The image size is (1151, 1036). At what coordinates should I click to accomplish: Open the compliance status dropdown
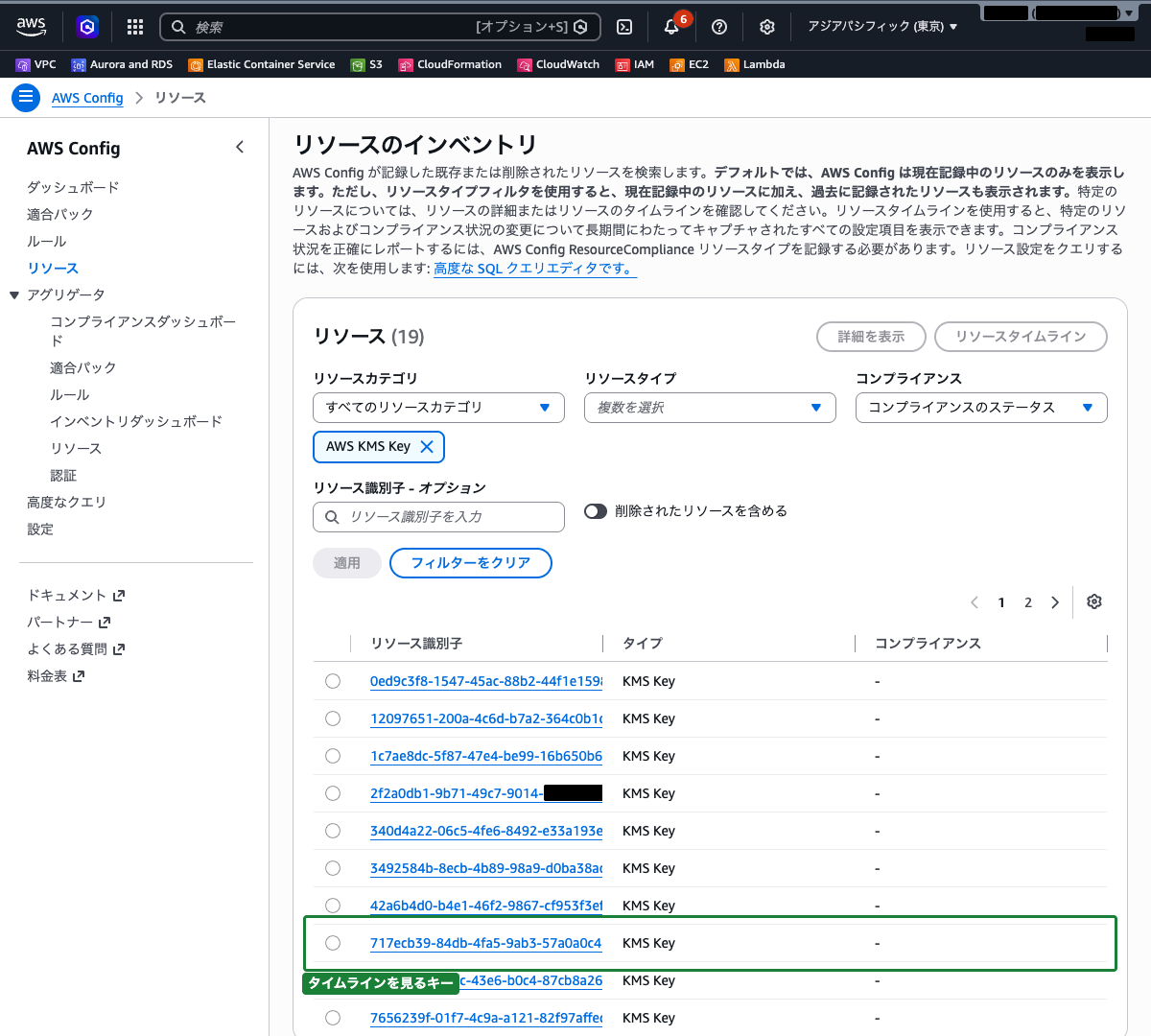pos(981,408)
